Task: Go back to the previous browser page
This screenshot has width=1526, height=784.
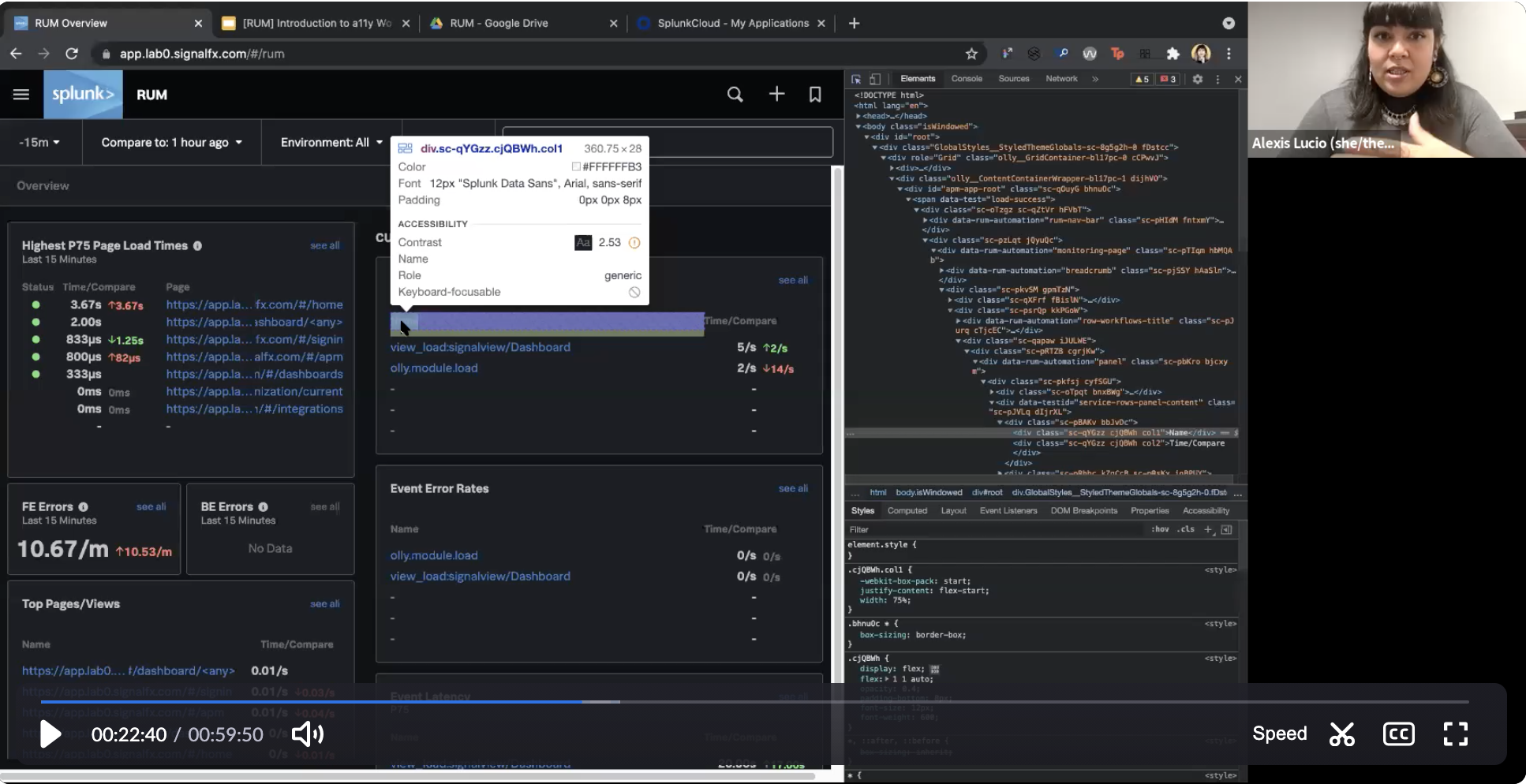Action: point(16,54)
